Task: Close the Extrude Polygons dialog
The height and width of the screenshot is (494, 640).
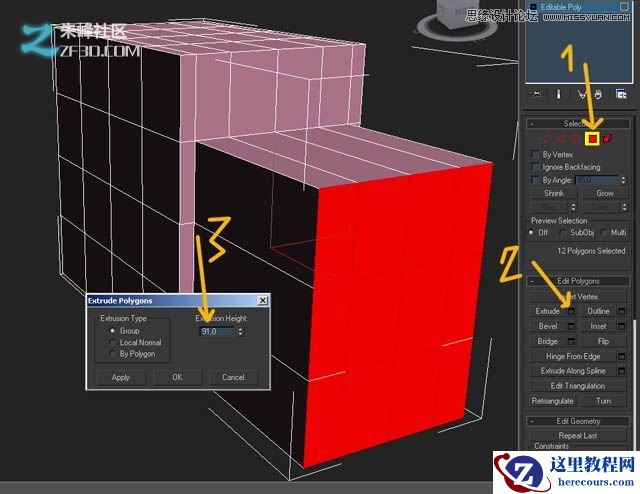Action: pyautogui.click(x=263, y=301)
